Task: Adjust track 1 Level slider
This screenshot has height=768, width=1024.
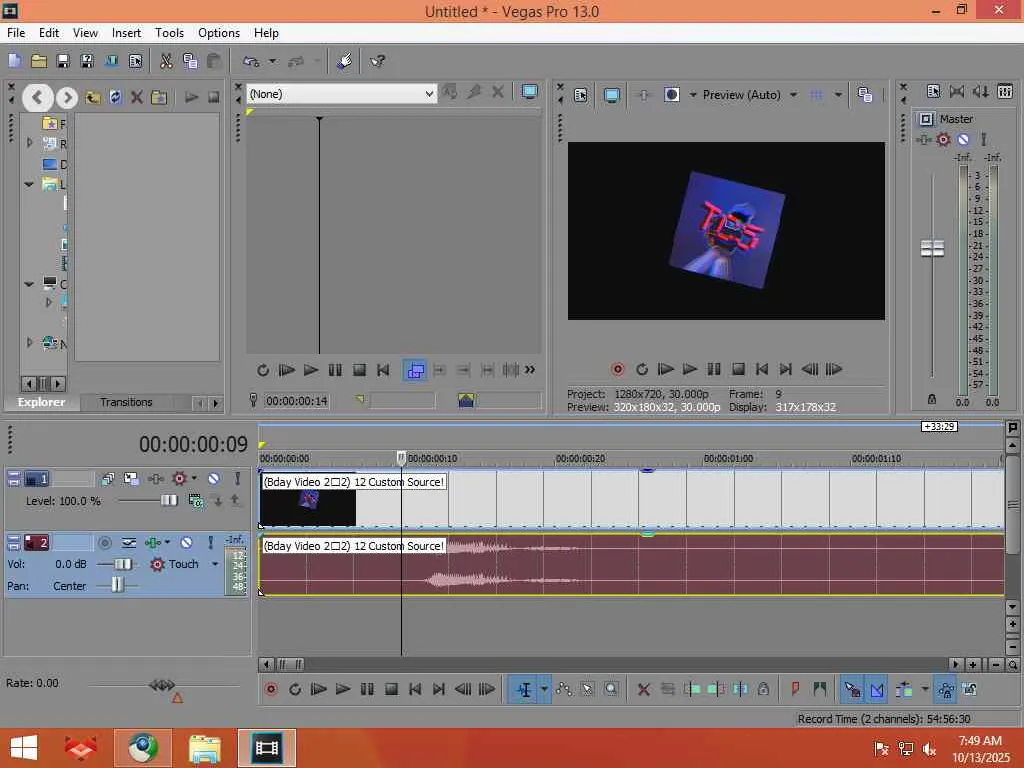Action: 168,500
